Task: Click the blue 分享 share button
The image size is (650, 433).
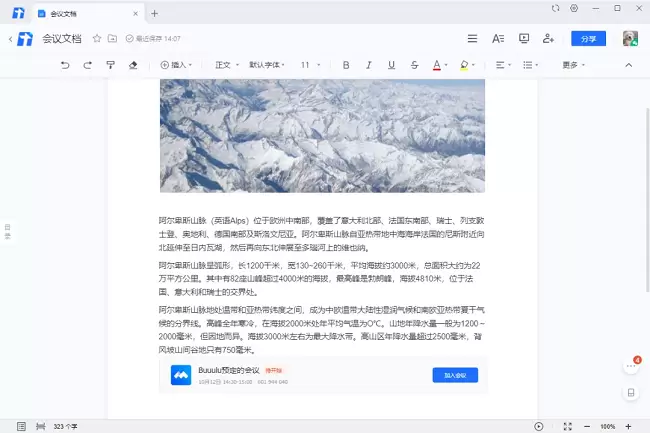Action: pos(588,39)
